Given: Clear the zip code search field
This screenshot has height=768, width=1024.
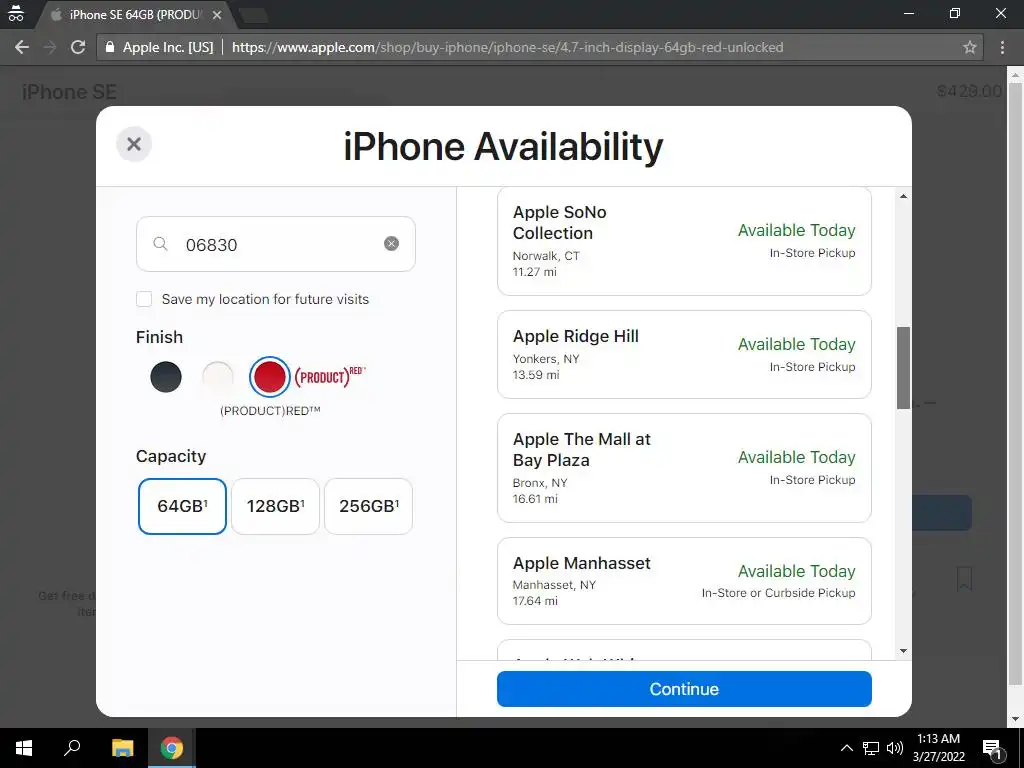Looking at the screenshot, I should (391, 244).
